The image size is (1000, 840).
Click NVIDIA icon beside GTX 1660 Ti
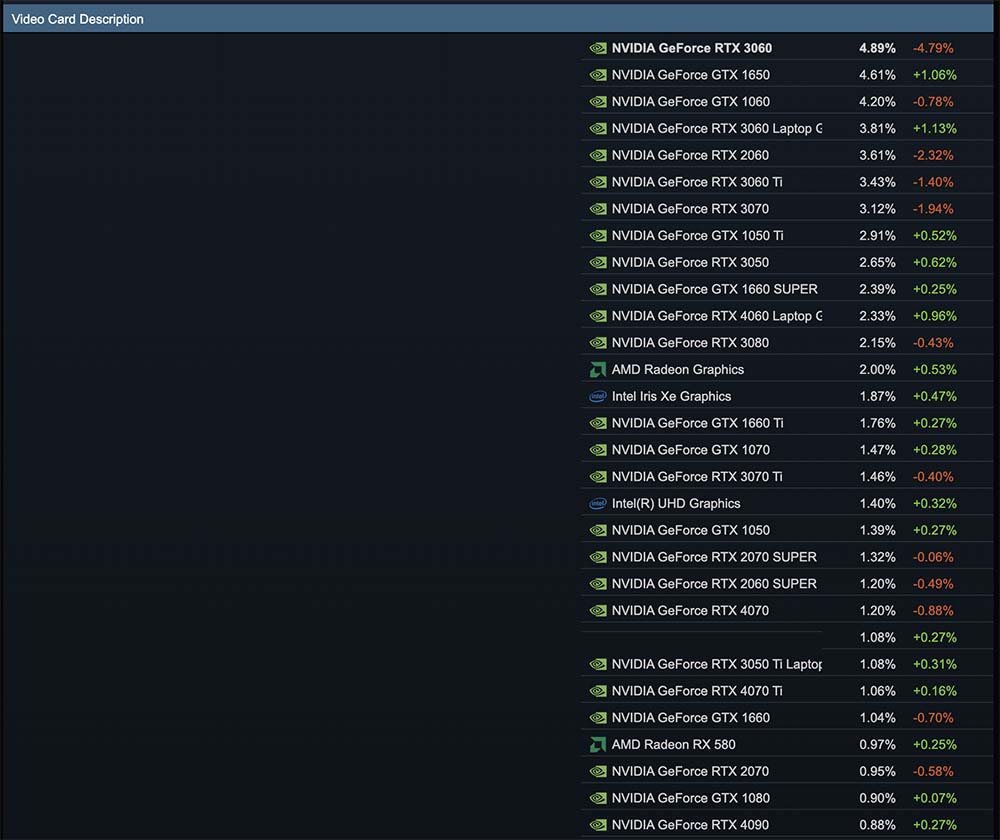click(x=598, y=424)
